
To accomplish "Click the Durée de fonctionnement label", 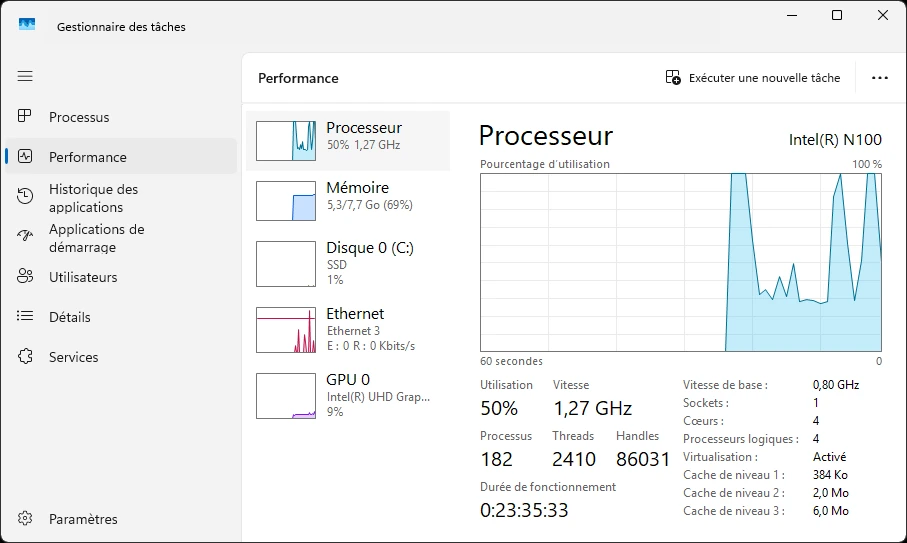I will click(548, 487).
